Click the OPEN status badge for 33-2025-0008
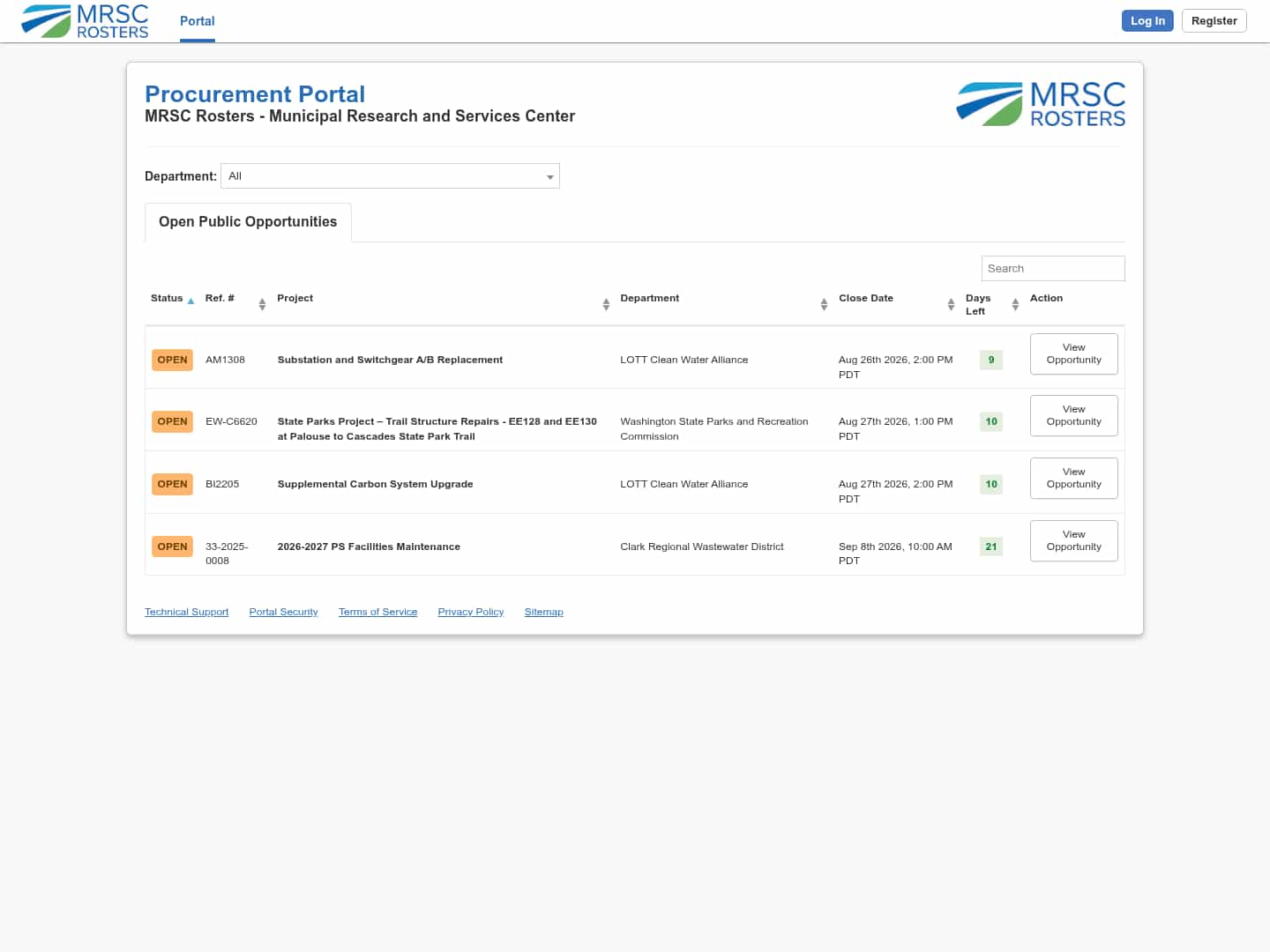This screenshot has width=1270, height=952. click(172, 547)
